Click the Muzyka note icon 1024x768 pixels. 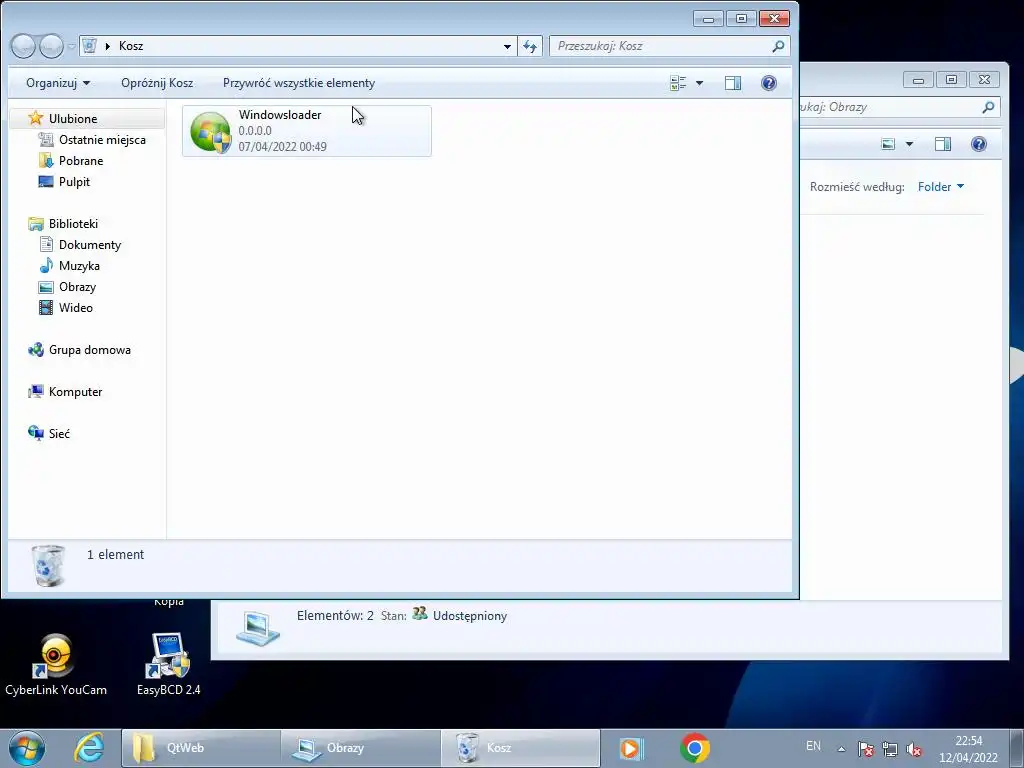46,265
